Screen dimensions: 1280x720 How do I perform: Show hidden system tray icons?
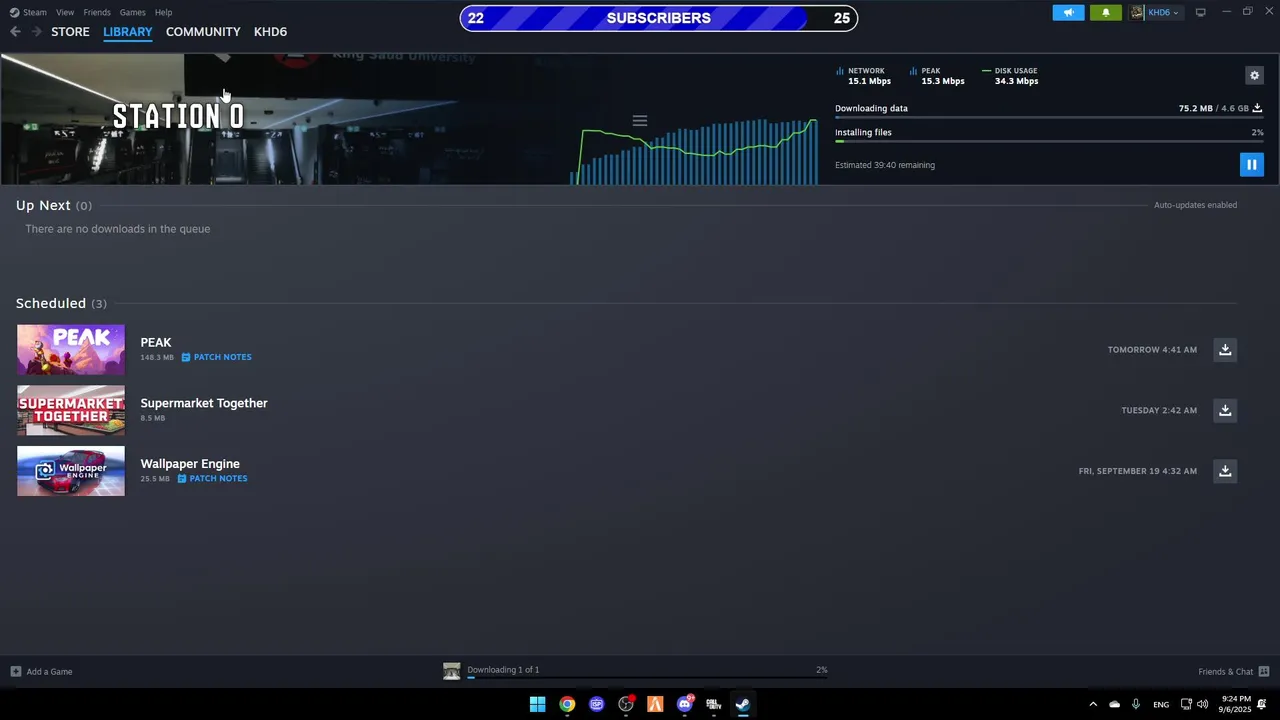coord(1093,704)
